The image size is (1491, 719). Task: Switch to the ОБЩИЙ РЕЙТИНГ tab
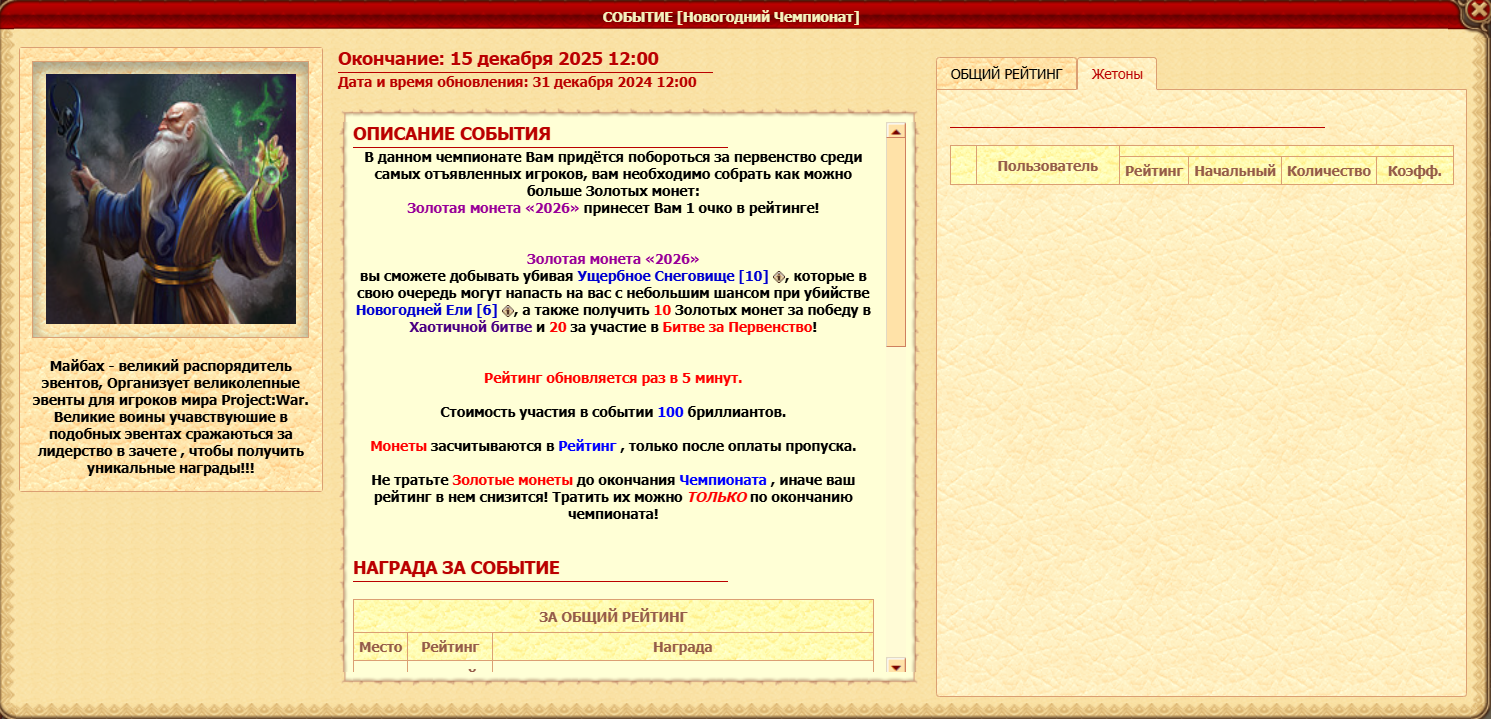[1006, 74]
